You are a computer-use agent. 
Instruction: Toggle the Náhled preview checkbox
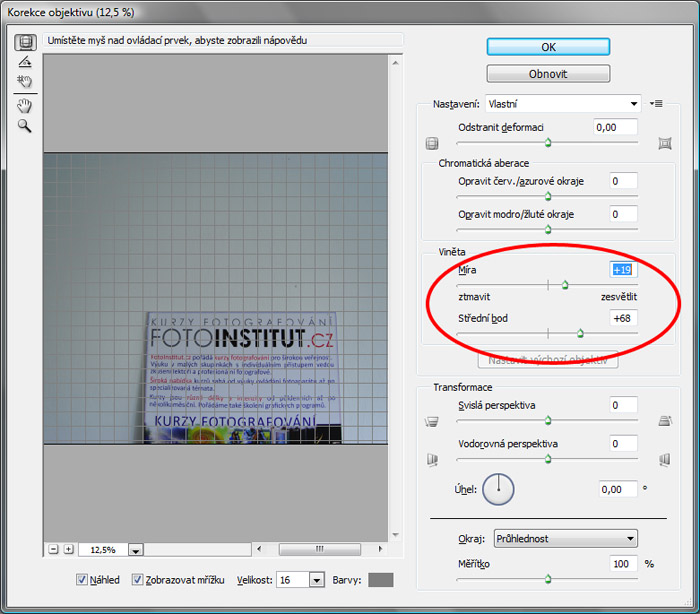coord(83,579)
